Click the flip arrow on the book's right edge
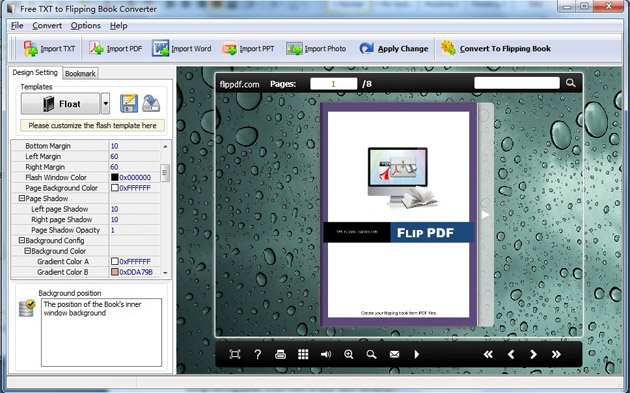630x393 pixels. coord(485,215)
